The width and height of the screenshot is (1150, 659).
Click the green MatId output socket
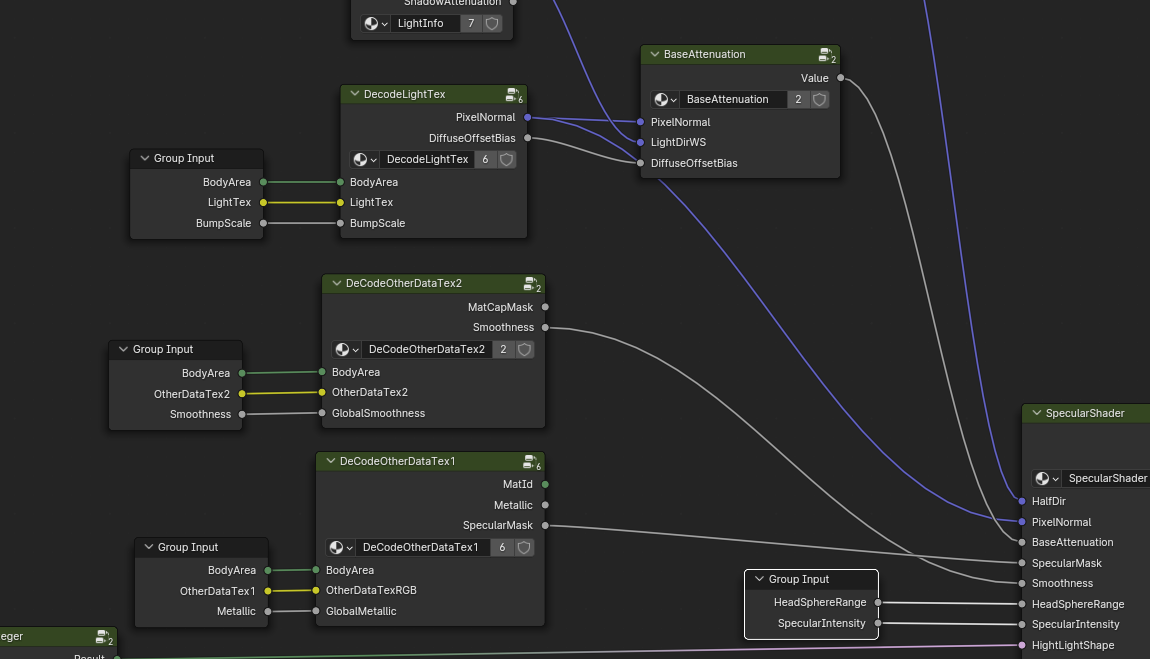point(545,484)
